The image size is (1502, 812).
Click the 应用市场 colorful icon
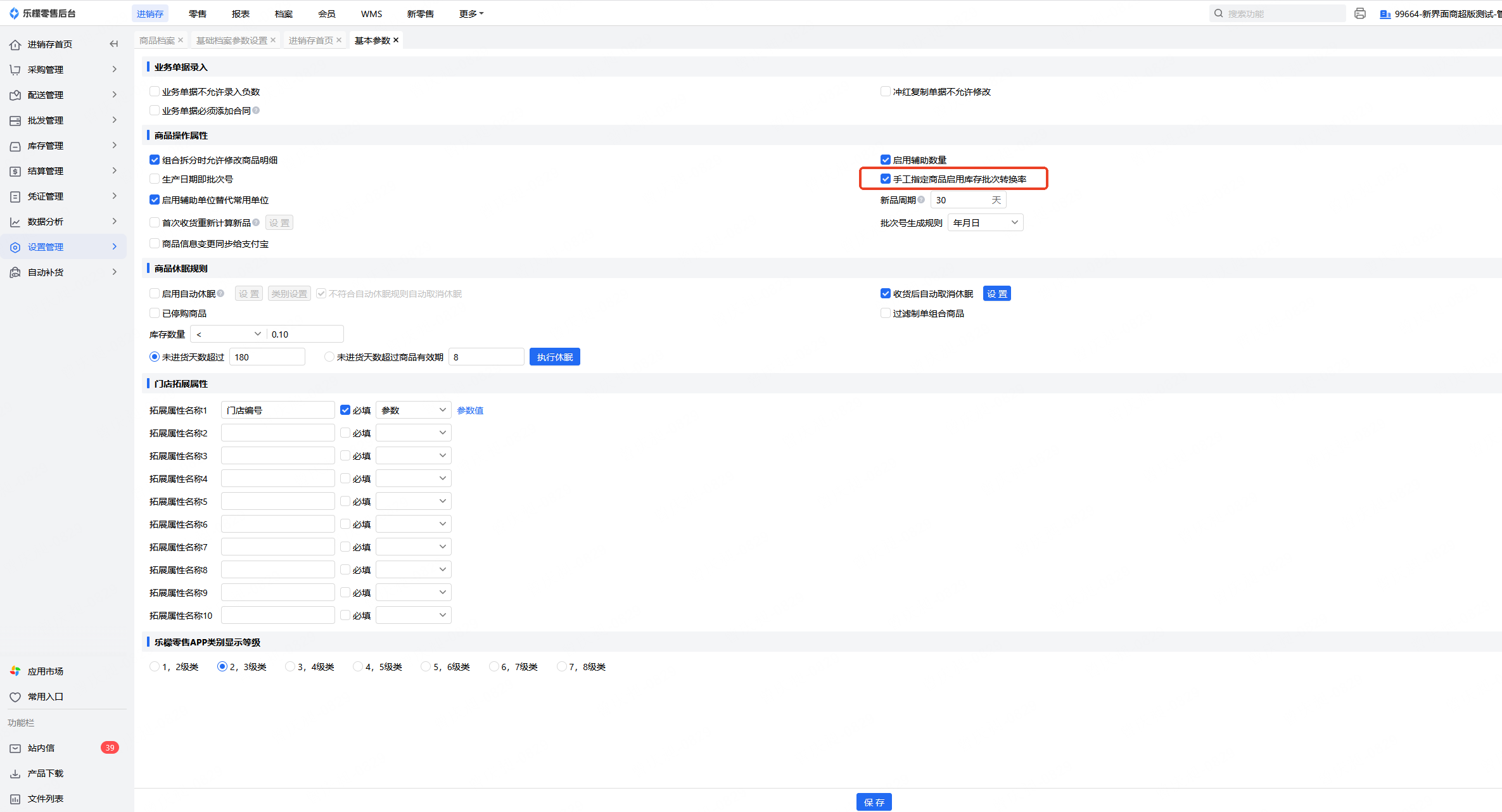click(15, 671)
